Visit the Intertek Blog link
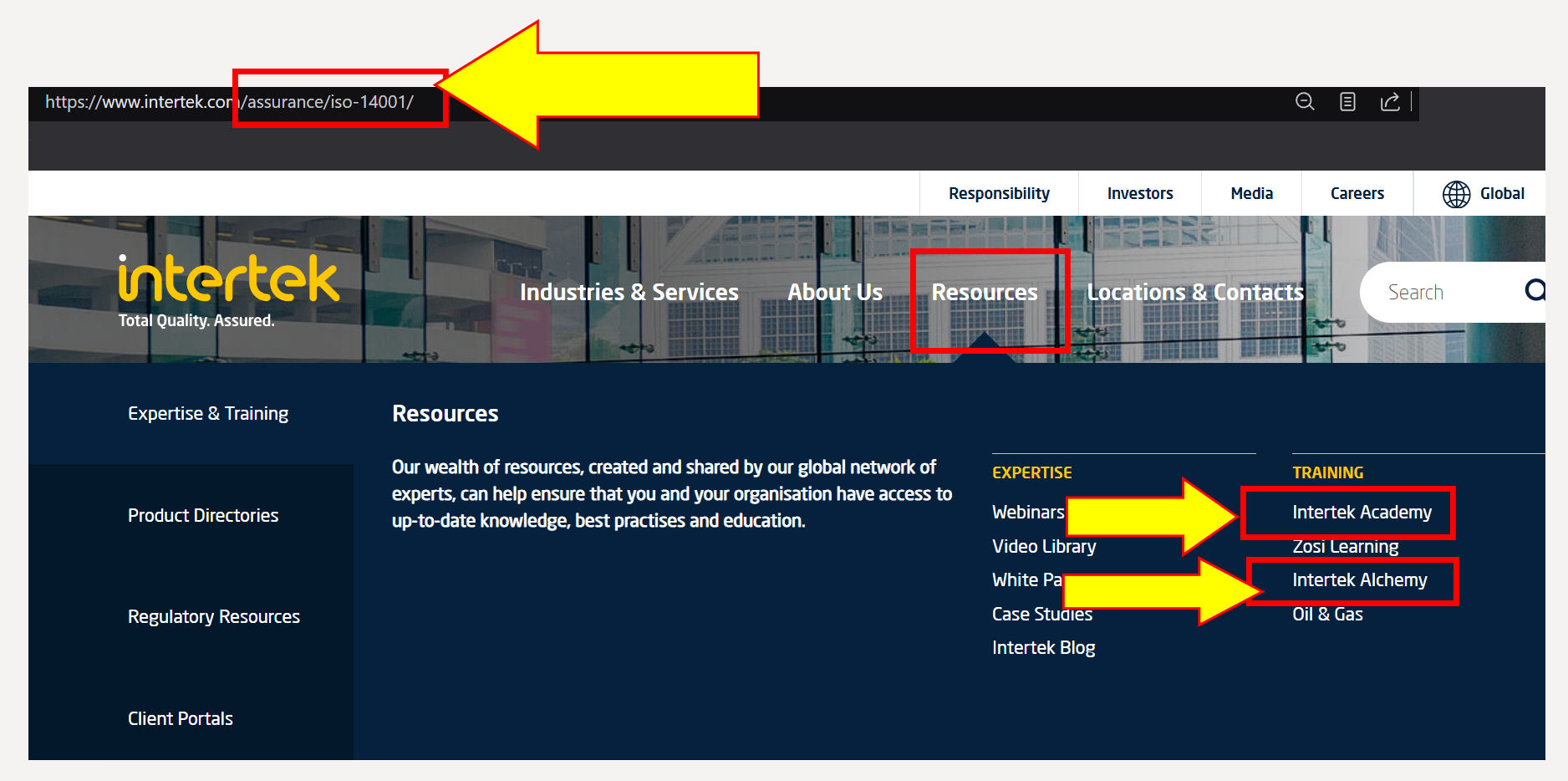The image size is (1568, 781). pos(1043,648)
